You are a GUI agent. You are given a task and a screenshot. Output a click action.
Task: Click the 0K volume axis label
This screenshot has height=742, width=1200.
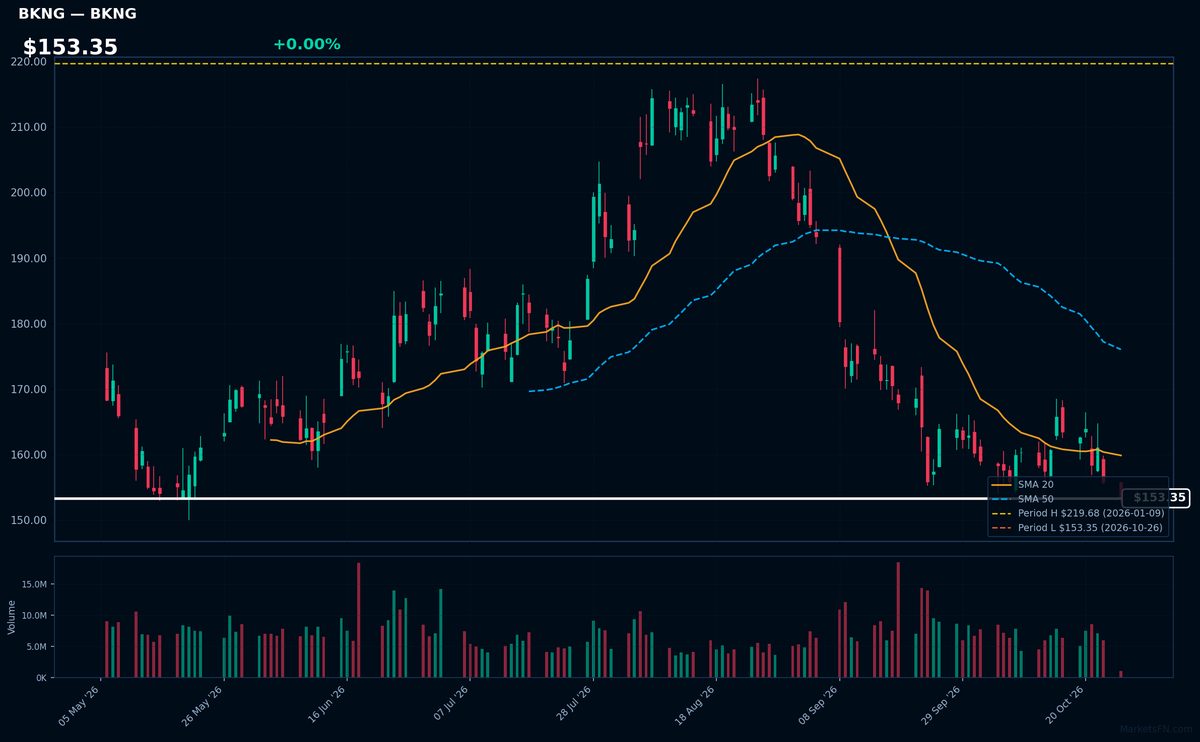point(41,678)
